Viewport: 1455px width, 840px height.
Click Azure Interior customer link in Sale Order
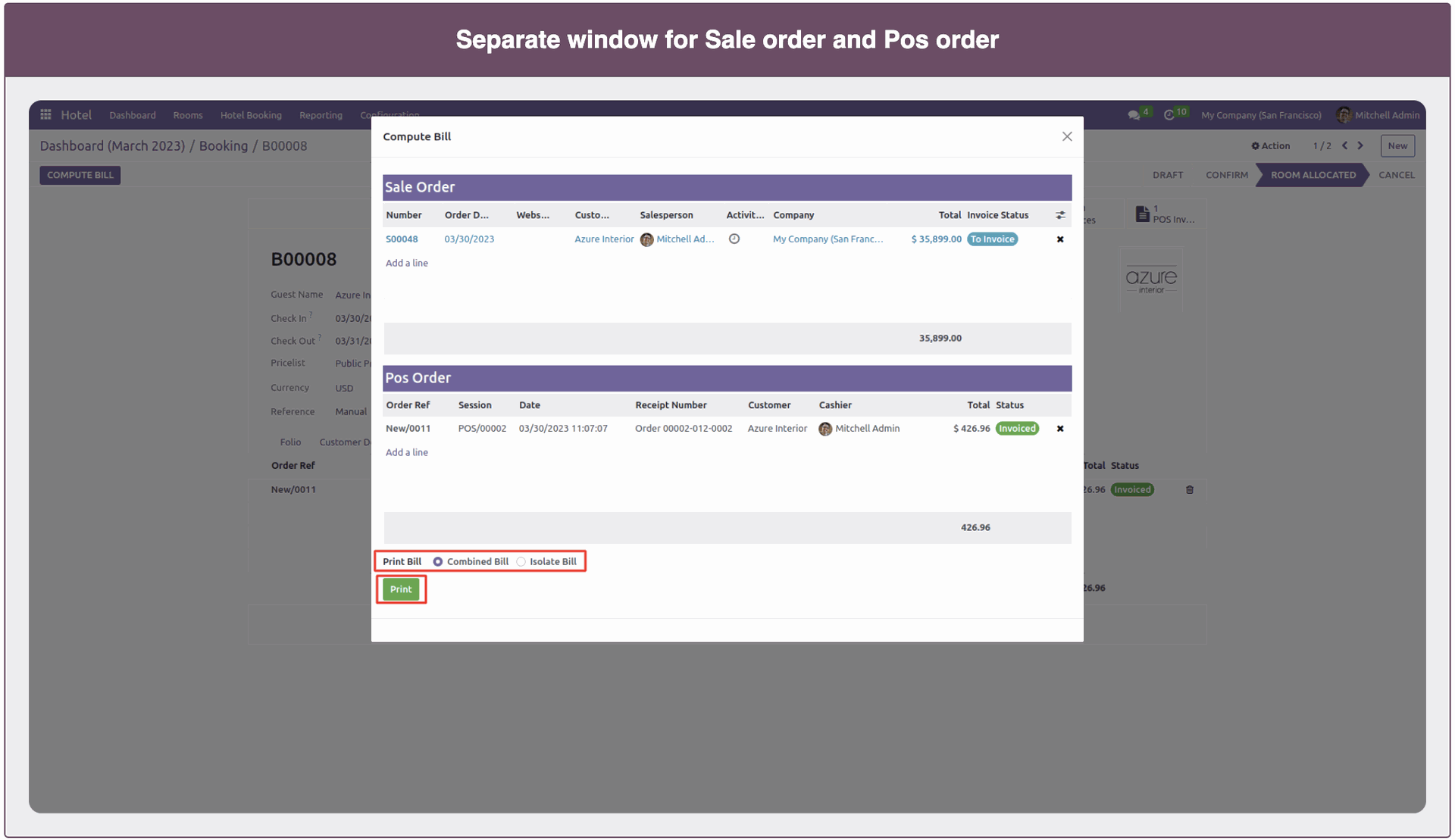click(604, 239)
